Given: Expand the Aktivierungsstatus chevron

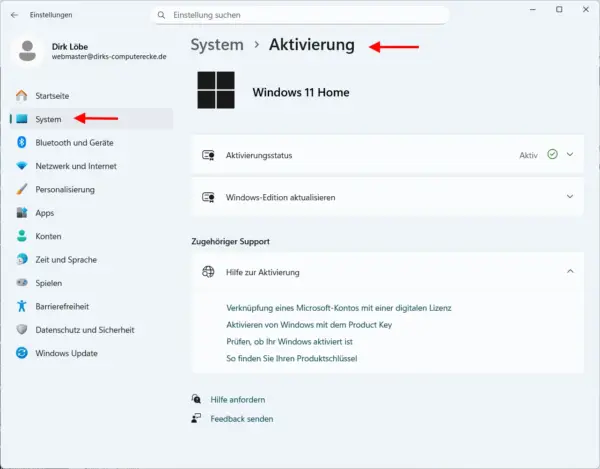Looking at the screenshot, I should pos(570,155).
